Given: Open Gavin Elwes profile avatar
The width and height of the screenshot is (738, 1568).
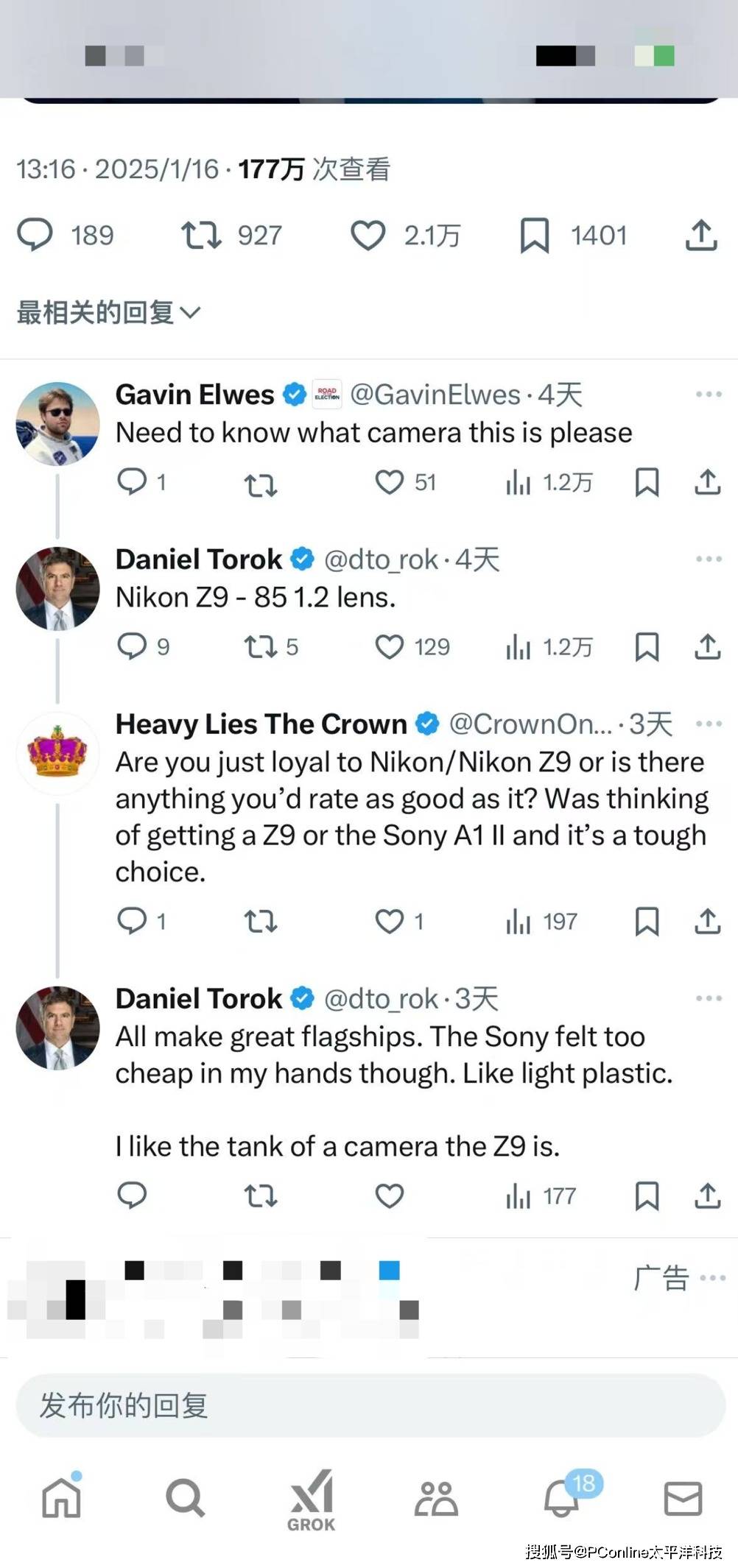Looking at the screenshot, I should (57, 423).
